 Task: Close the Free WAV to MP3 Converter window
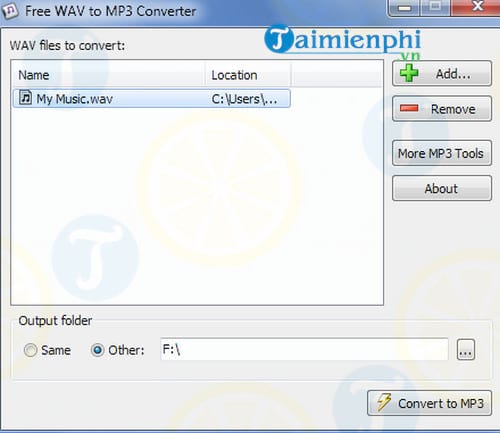(x=477, y=7)
